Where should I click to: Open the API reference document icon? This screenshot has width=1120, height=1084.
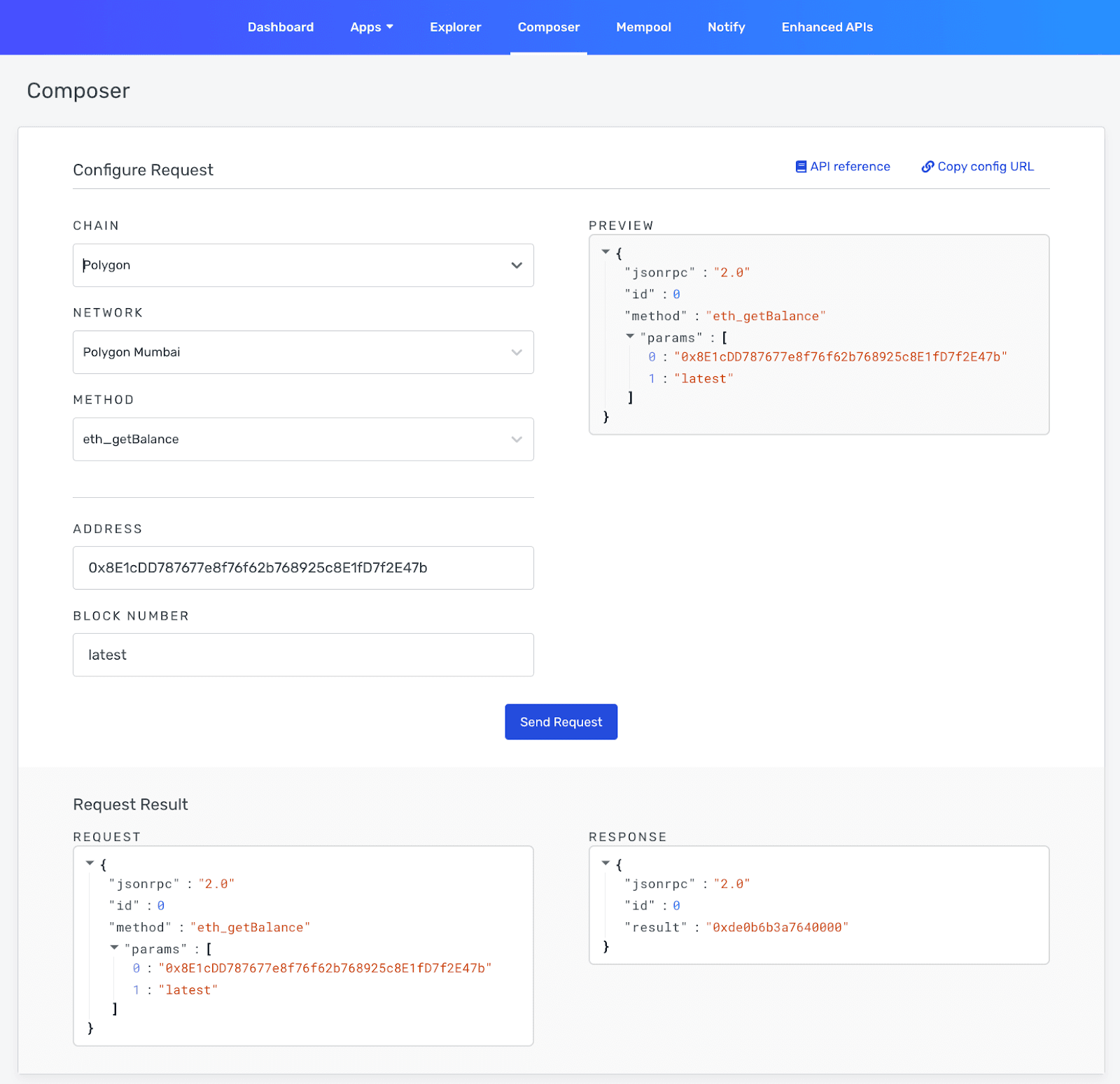tap(801, 166)
